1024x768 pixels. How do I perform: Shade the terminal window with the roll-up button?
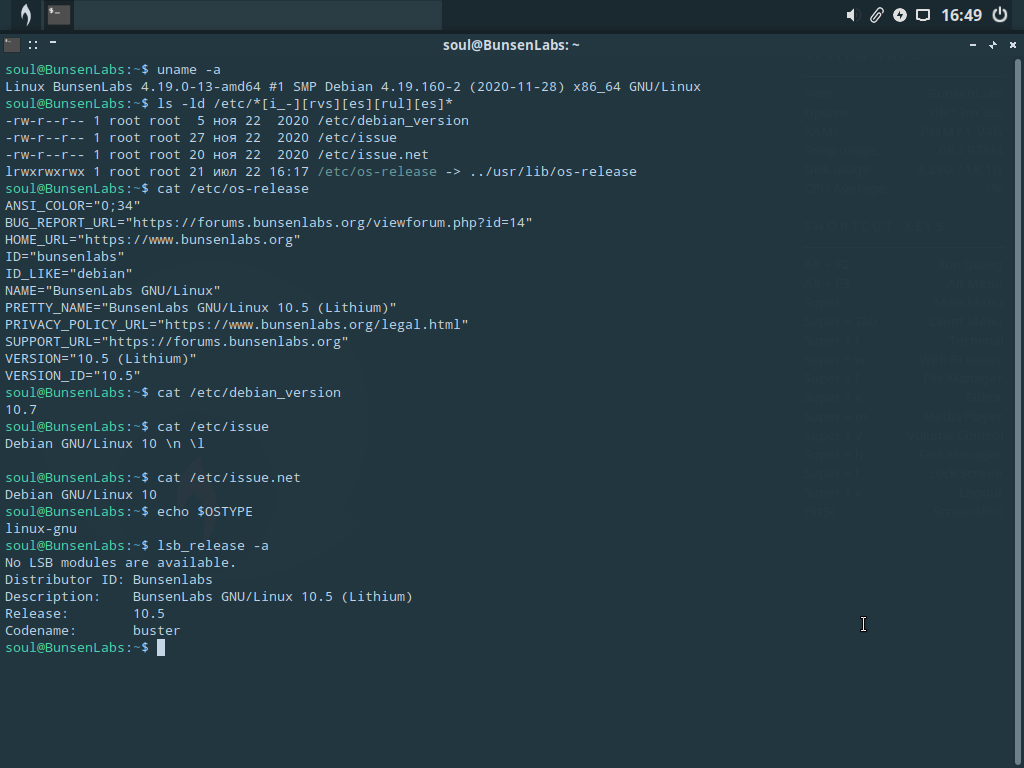[53, 42]
